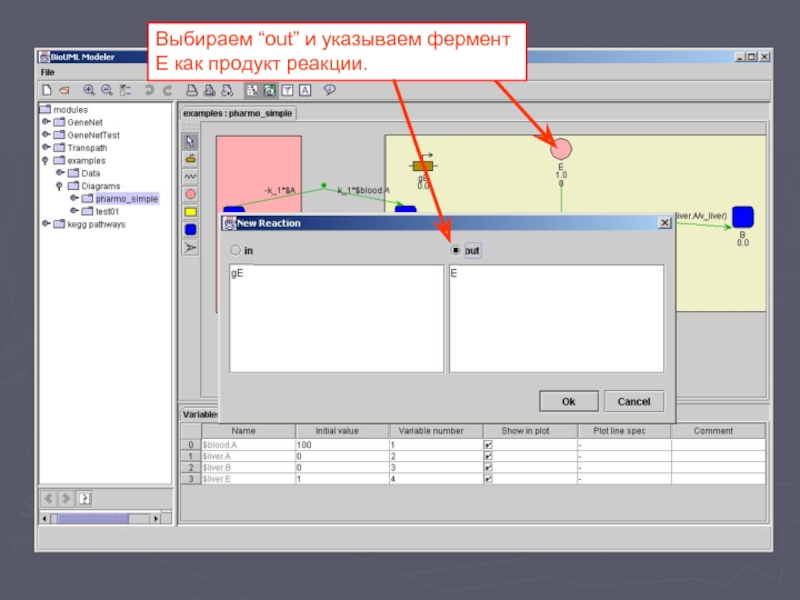The height and width of the screenshot is (600, 800).
Task: Close the New Reaction dialog
Action: (664, 223)
